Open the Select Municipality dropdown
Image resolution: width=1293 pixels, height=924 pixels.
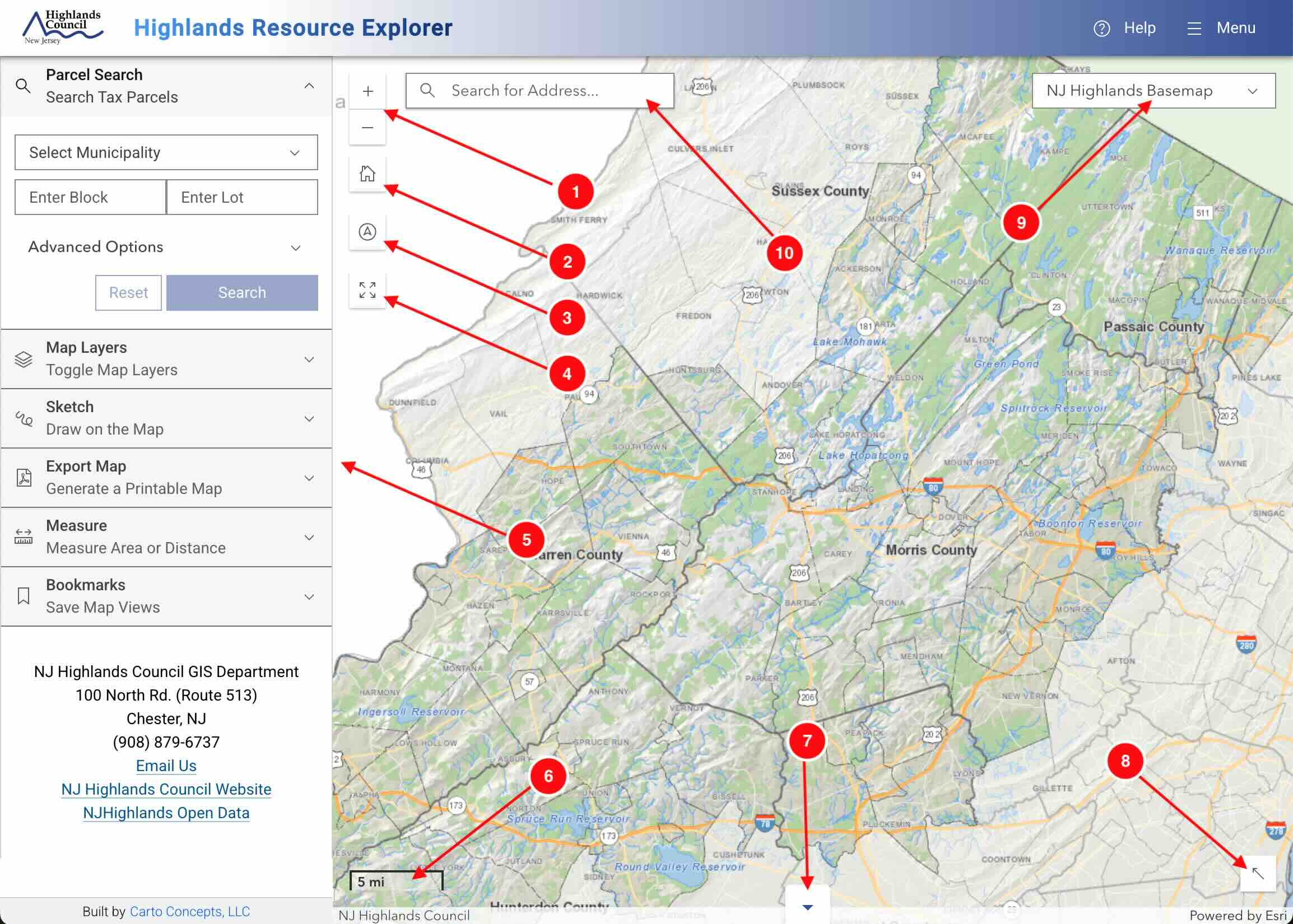point(166,152)
